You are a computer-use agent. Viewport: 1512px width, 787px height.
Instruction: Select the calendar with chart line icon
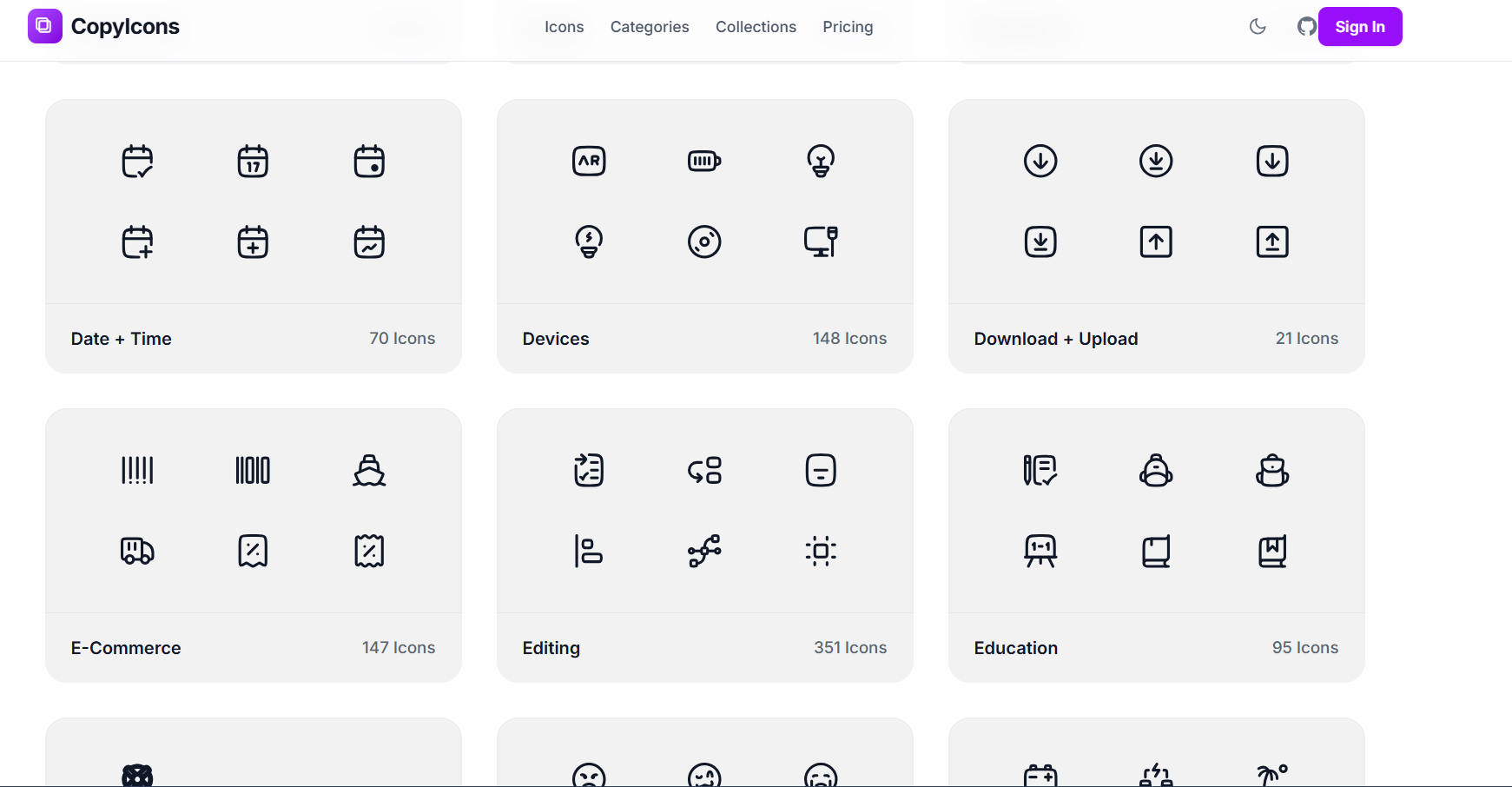369,241
